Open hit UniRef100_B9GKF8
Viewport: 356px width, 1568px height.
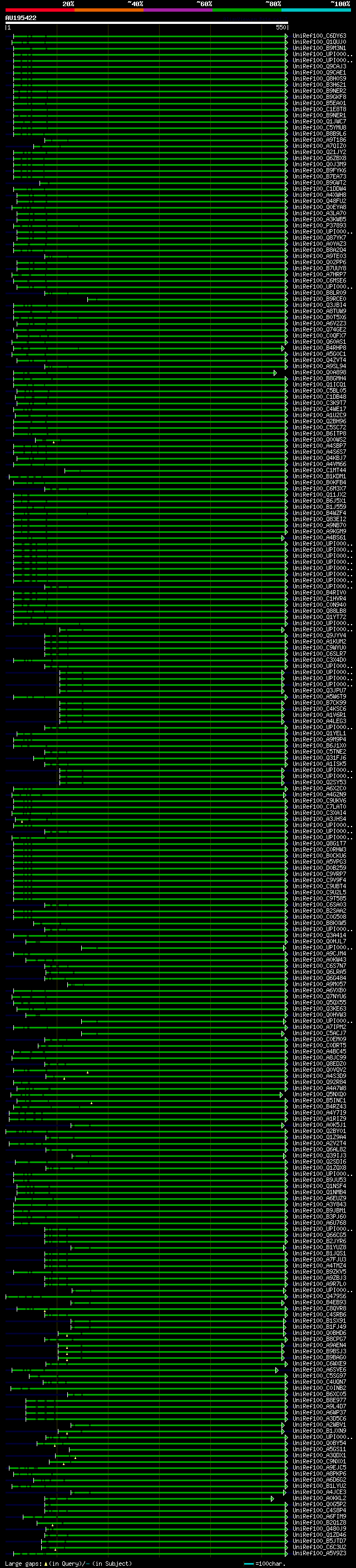[x=319, y=97]
